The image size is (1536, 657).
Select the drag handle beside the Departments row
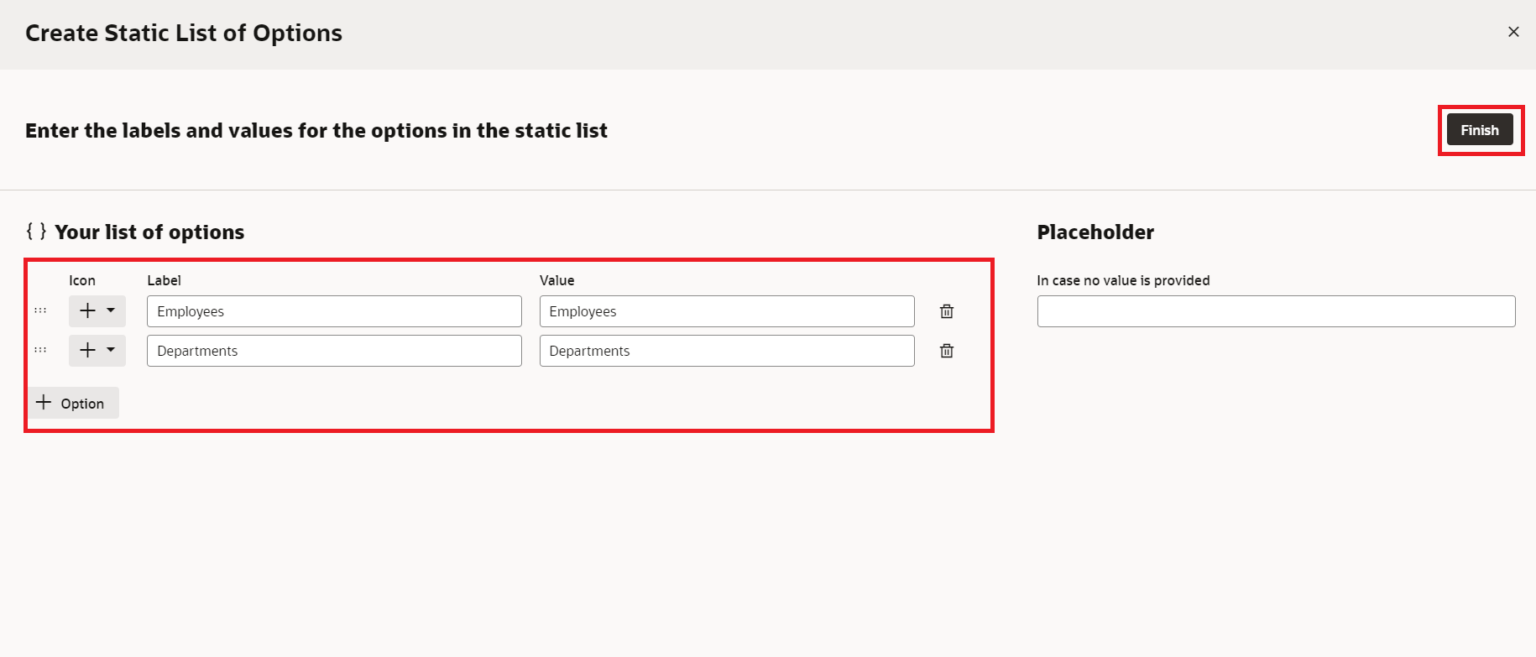pyautogui.click(x=40, y=351)
